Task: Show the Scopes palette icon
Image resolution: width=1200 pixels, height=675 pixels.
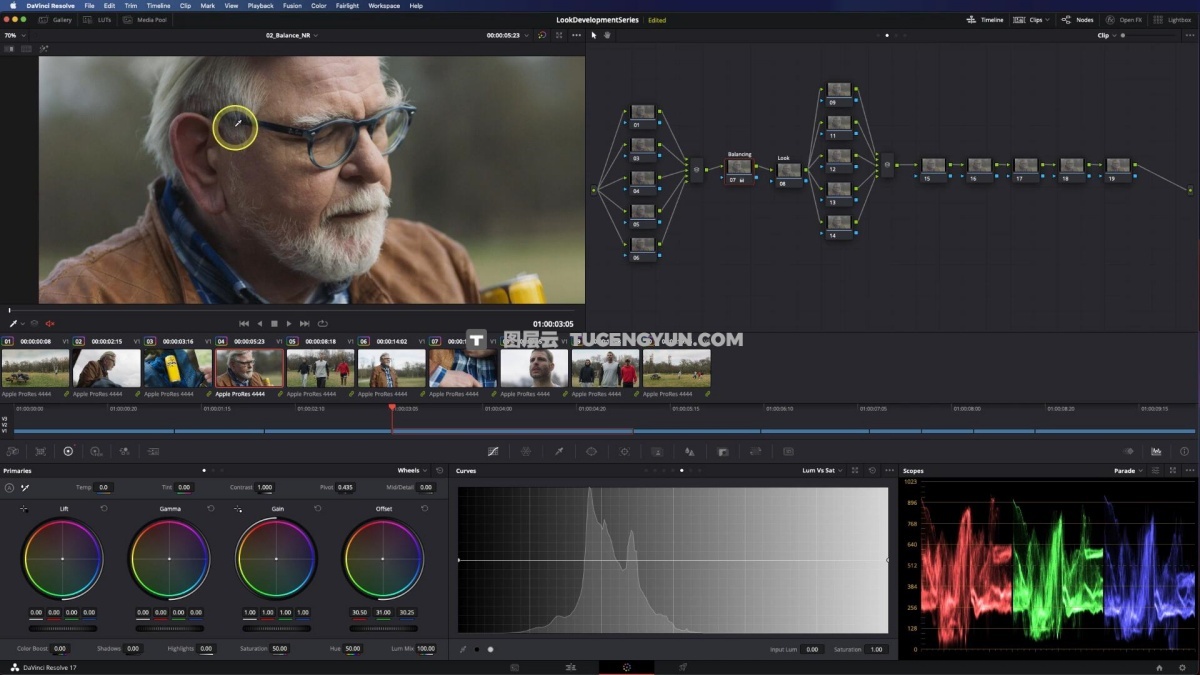Action: pyautogui.click(x=1157, y=451)
